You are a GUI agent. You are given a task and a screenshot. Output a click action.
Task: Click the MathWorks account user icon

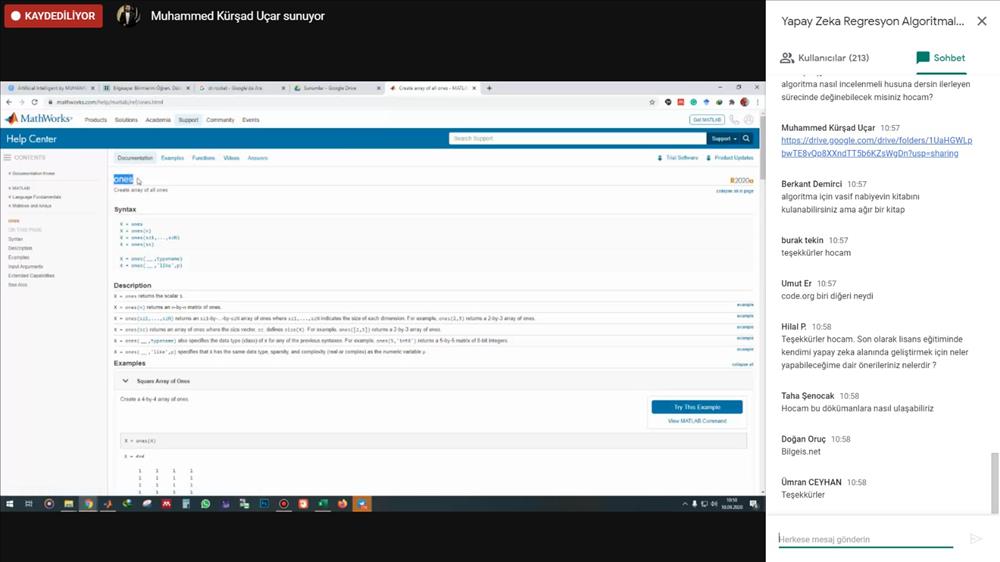point(749,120)
